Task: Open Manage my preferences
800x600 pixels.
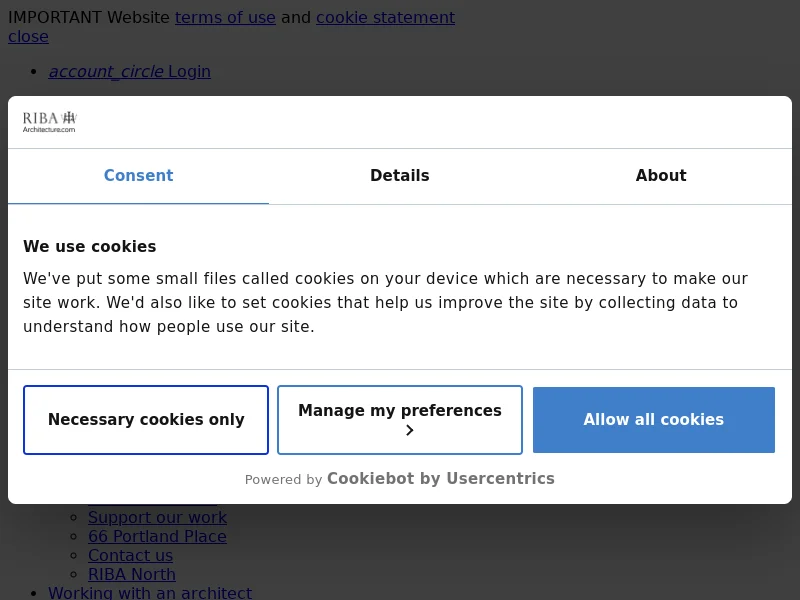Action: [400, 411]
